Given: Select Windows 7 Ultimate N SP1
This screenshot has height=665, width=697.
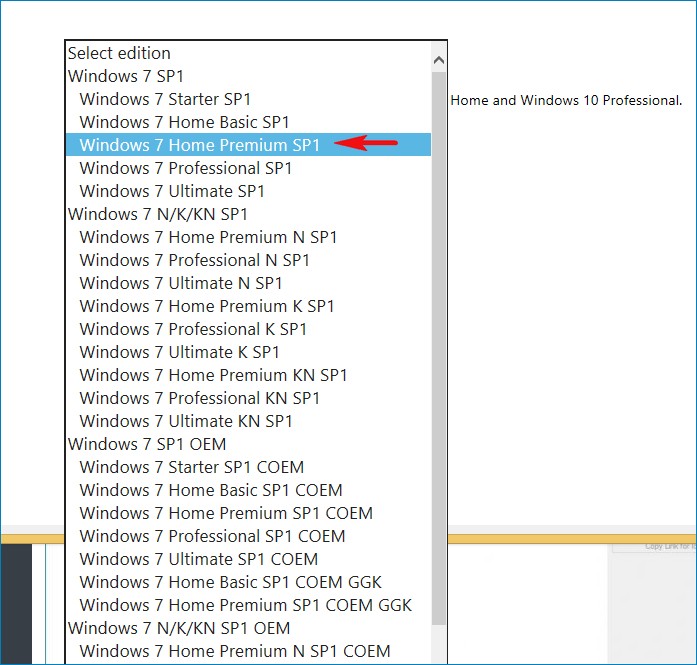Looking at the screenshot, I should tap(248, 283).
